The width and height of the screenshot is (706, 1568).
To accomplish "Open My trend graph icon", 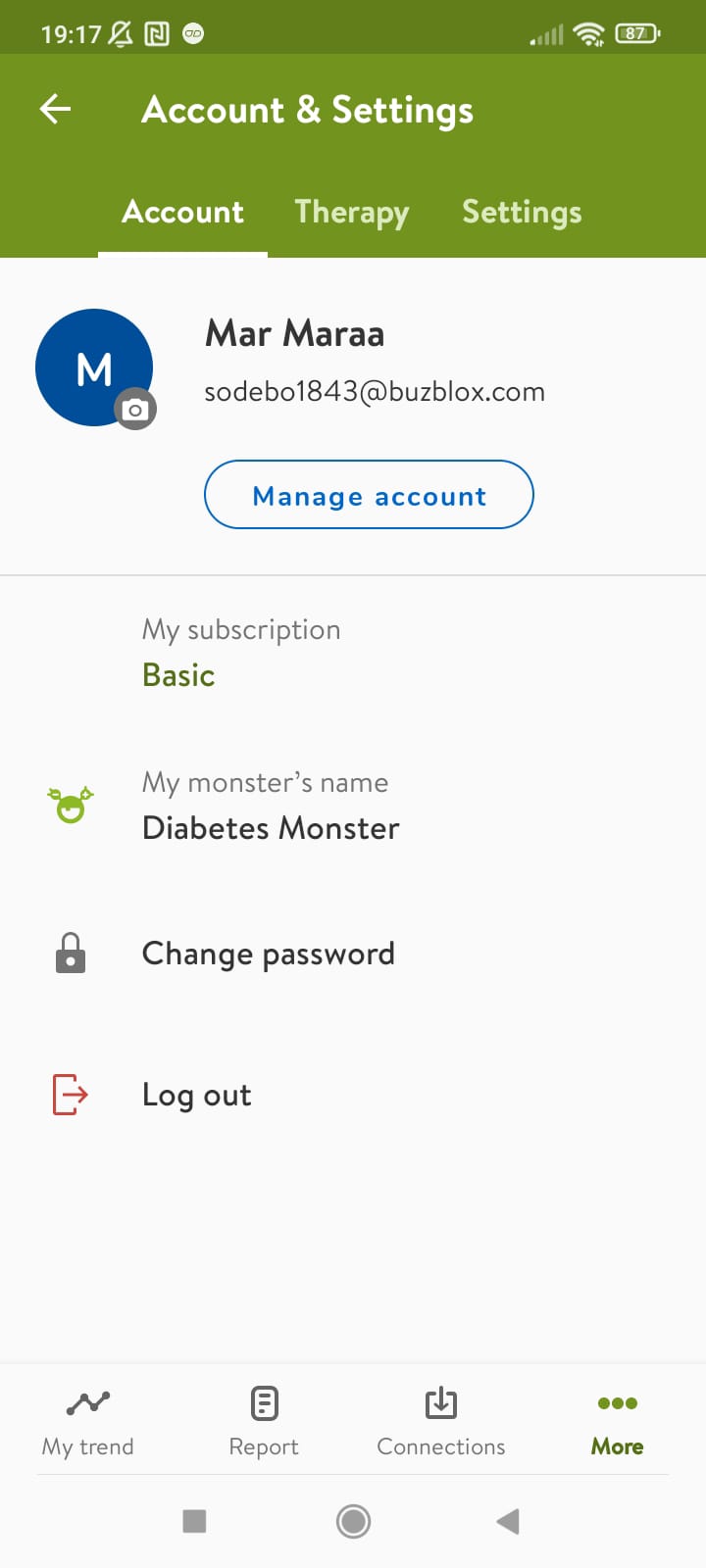I will (x=88, y=1403).
